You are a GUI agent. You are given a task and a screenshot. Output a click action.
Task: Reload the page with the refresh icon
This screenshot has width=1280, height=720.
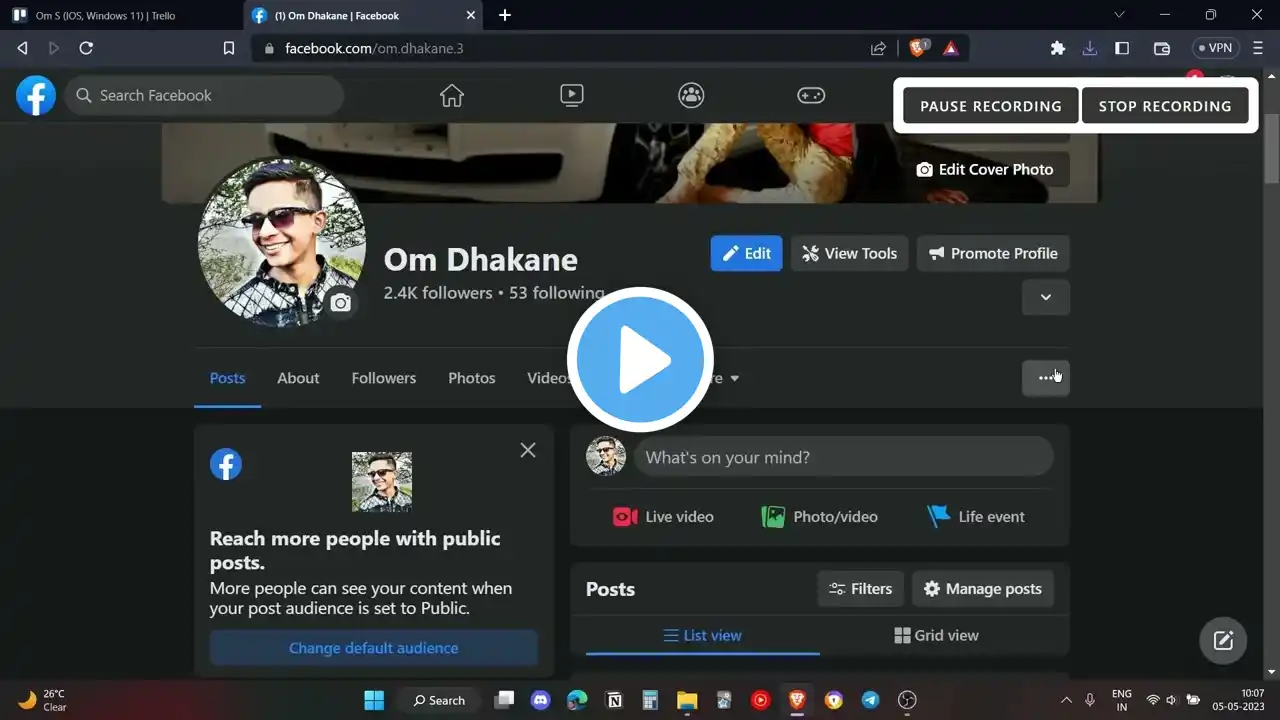coord(86,48)
